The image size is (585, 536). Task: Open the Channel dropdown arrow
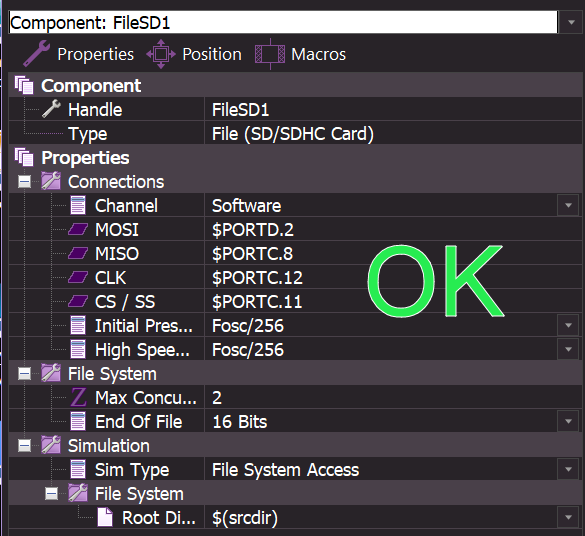point(568,206)
